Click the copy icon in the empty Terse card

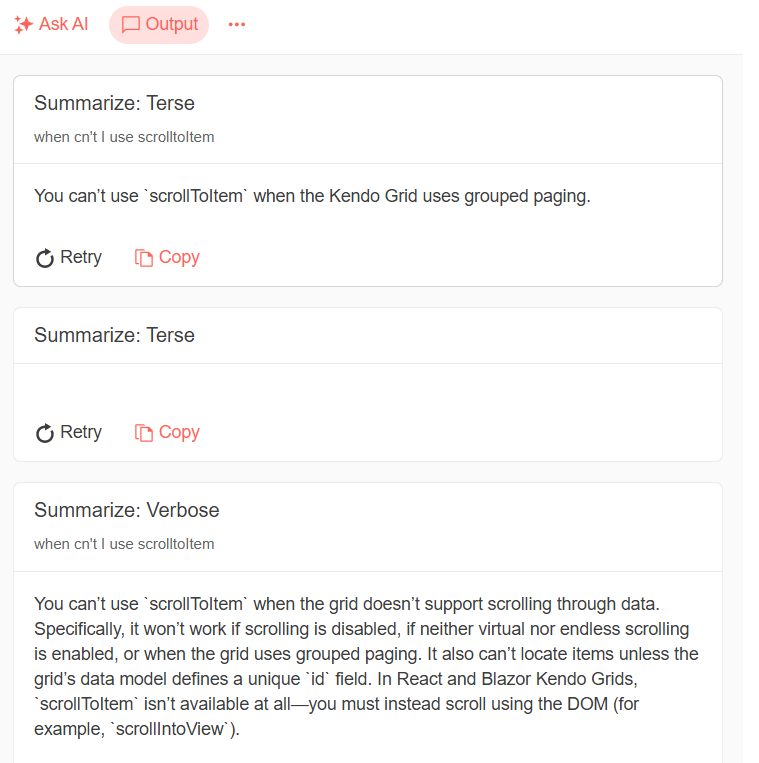click(x=144, y=433)
